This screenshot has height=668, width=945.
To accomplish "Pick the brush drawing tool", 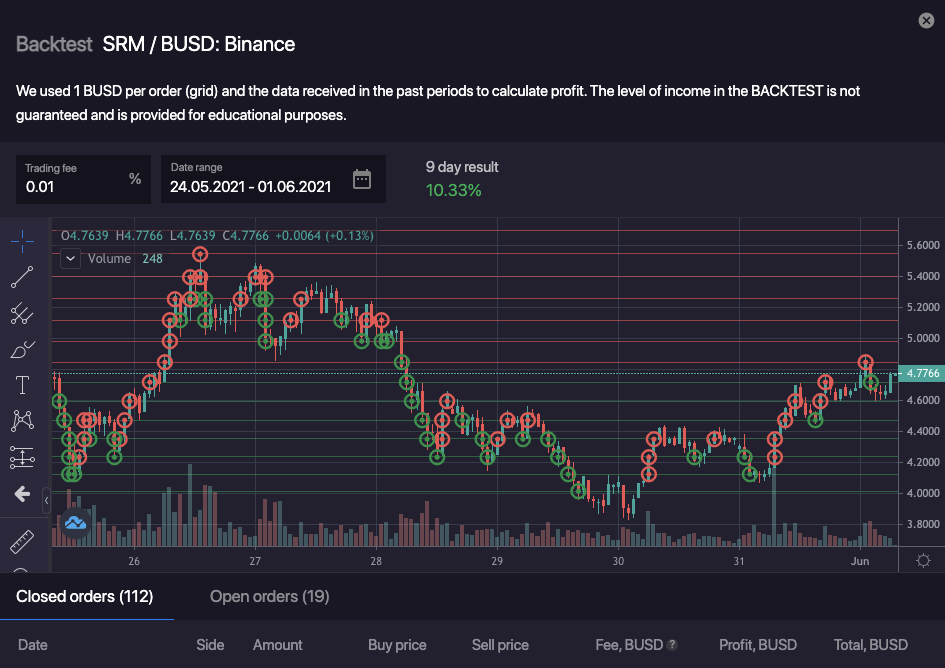I will pos(22,349).
